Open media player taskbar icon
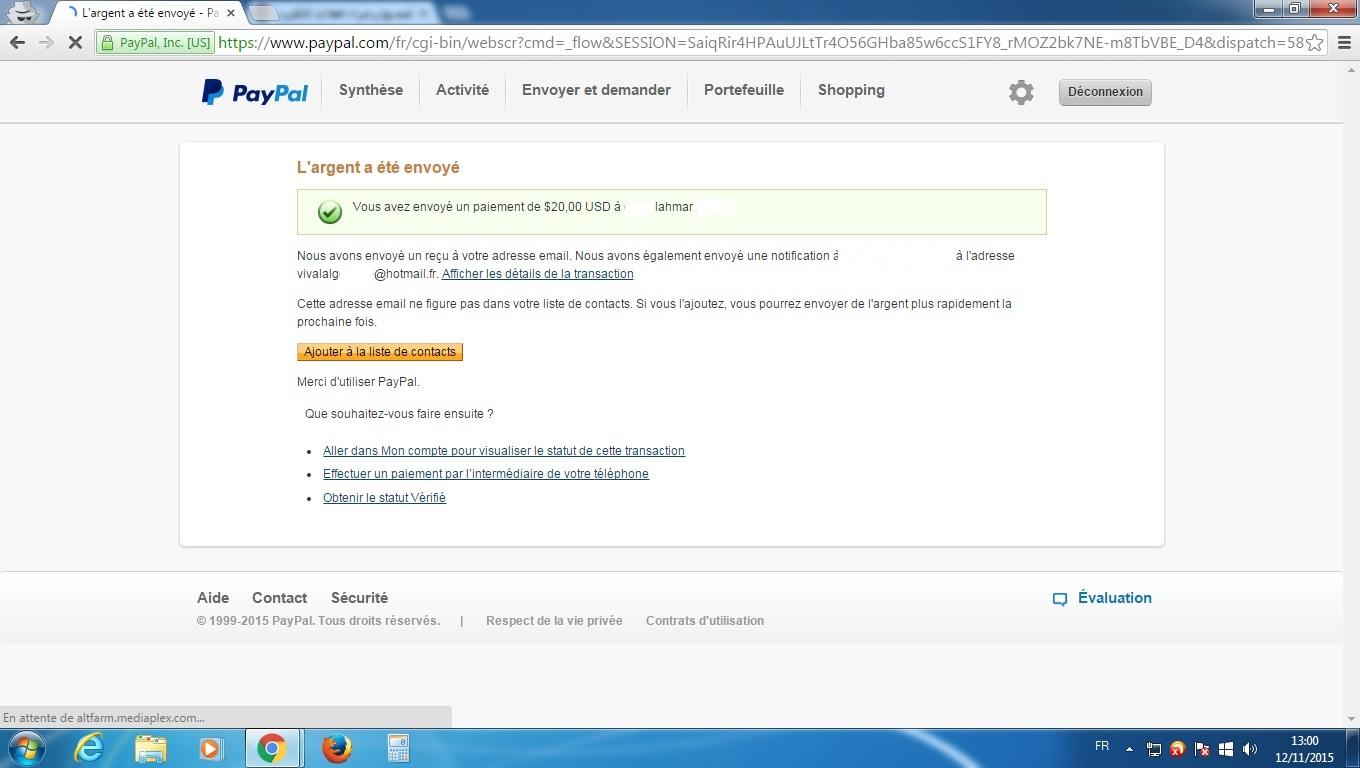The width and height of the screenshot is (1360, 768). [x=211, y=748]
